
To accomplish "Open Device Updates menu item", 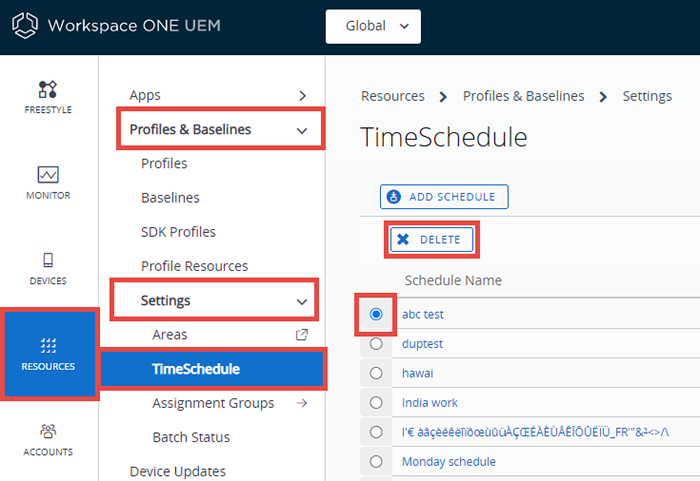I will click(x=177, y=472).
